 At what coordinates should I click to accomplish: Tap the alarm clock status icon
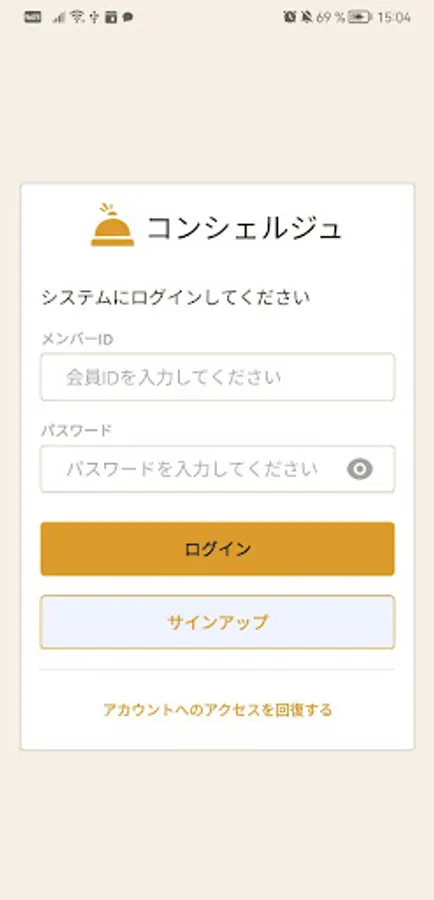(289, 17)
